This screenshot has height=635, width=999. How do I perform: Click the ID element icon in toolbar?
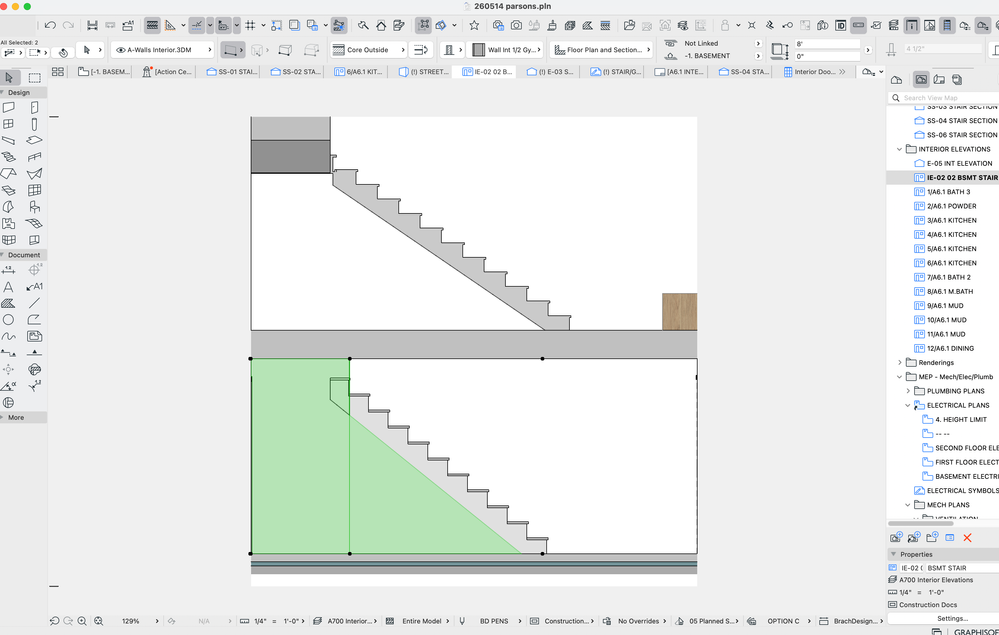[840, 25]
